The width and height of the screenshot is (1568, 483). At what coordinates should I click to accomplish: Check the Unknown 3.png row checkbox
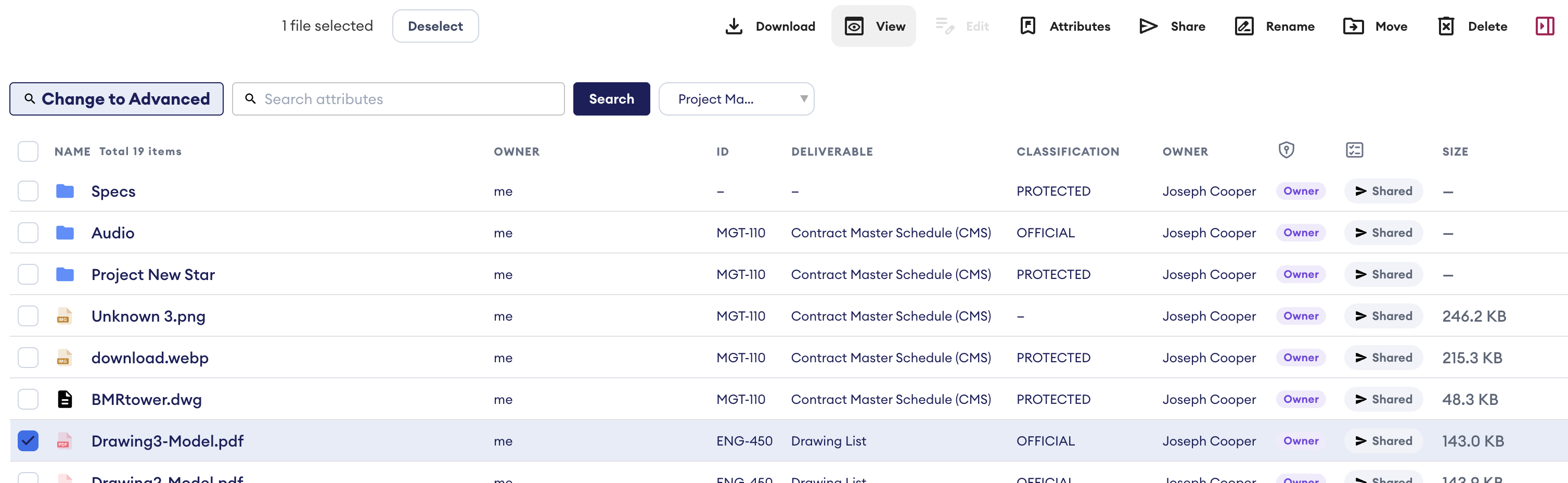28,316
